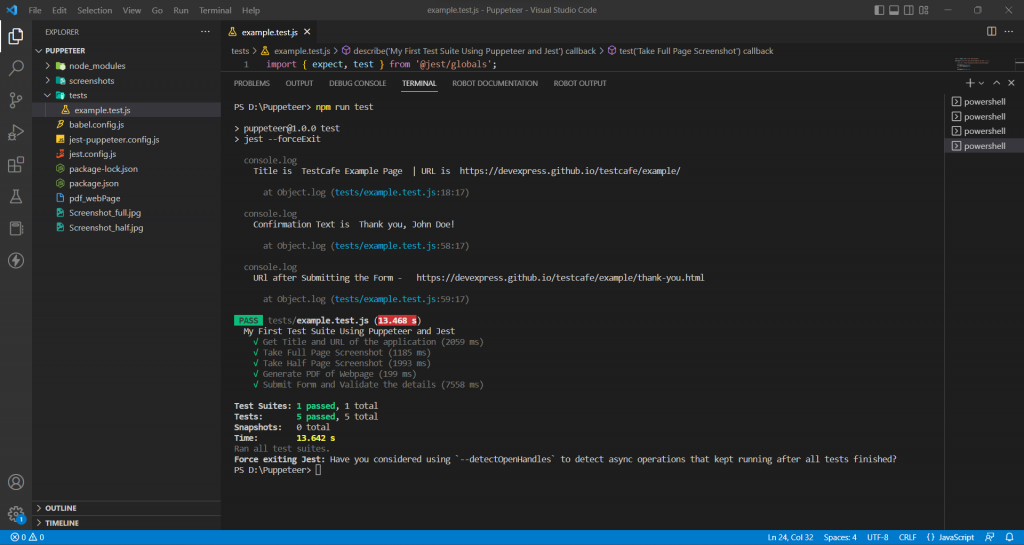Switch to the OUTPUT panel tab
This screenshot has width=1024, height=545.
click(299, 84)
